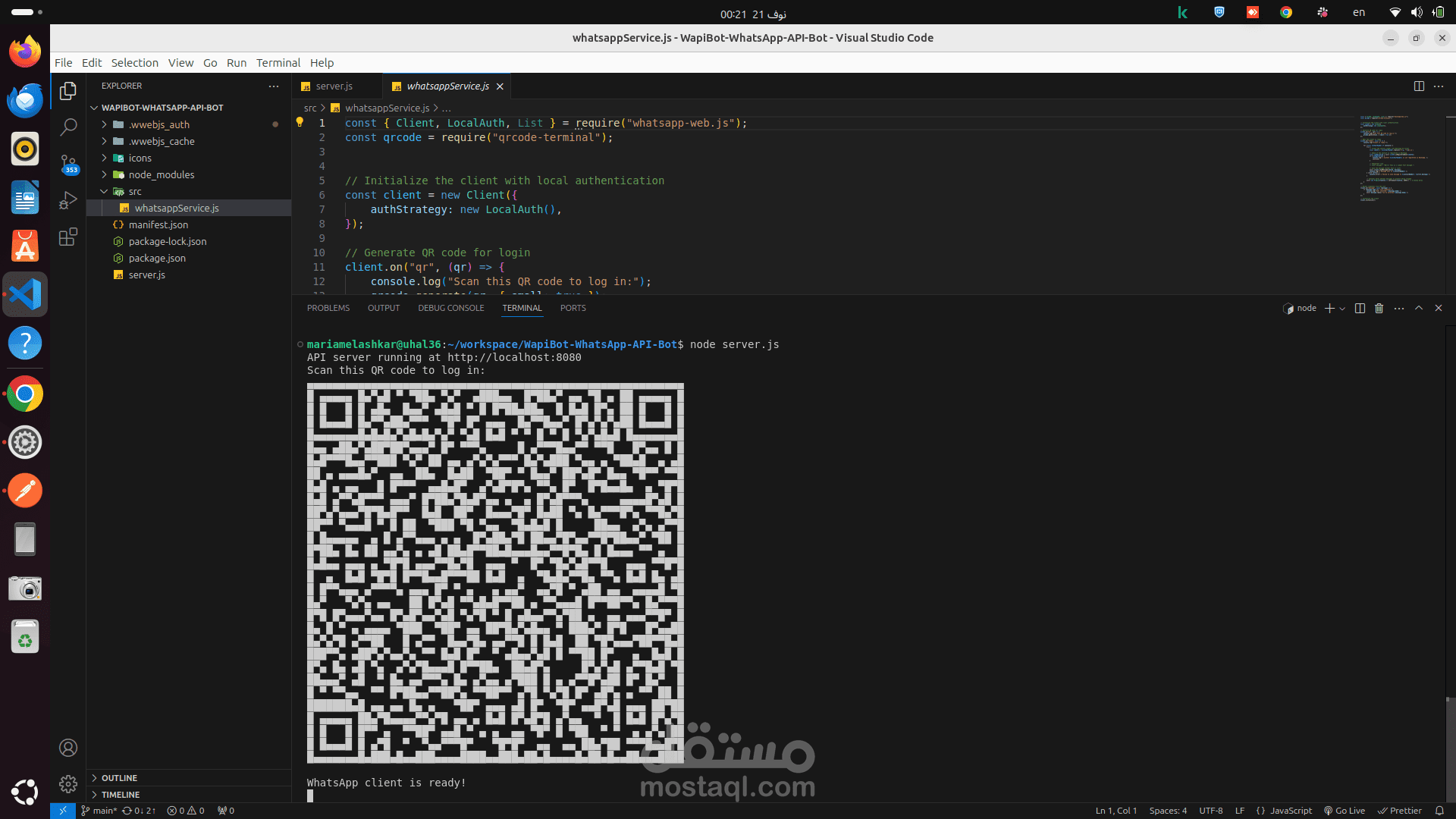Viewport: 1456px width, 819px height.
Task: Open the Terminal menu
Action: (278, 63)
